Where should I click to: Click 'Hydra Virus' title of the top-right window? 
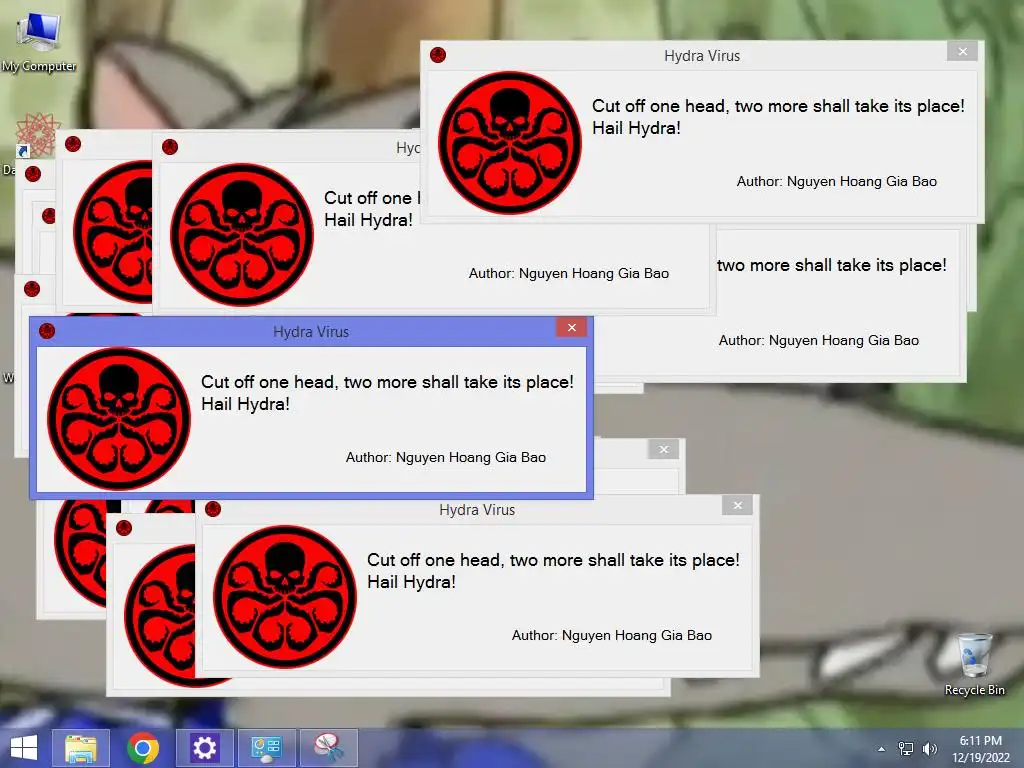[702, 56]
